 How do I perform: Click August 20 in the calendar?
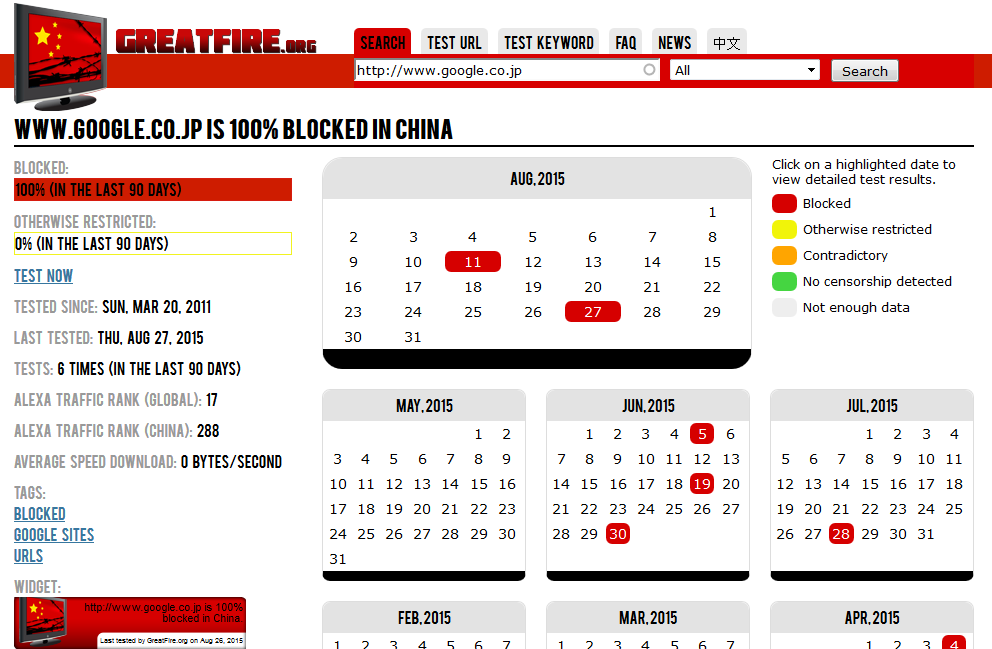pyautogui.click(x=593, y=287)
